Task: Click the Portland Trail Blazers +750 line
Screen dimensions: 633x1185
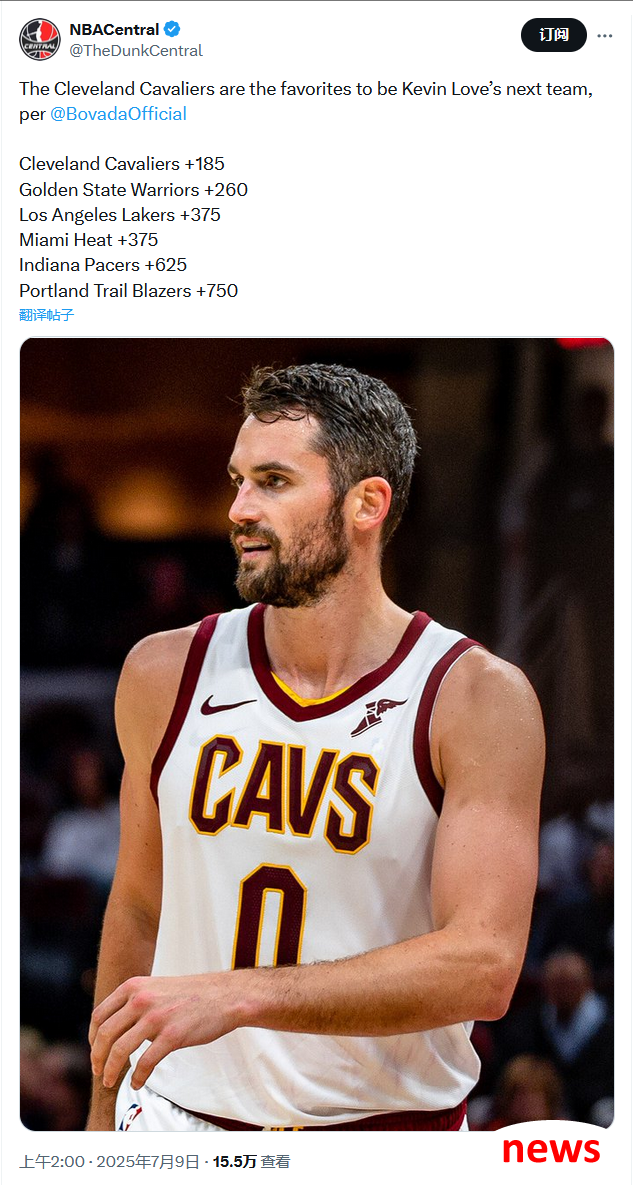Action: click(x=128, y=290)
